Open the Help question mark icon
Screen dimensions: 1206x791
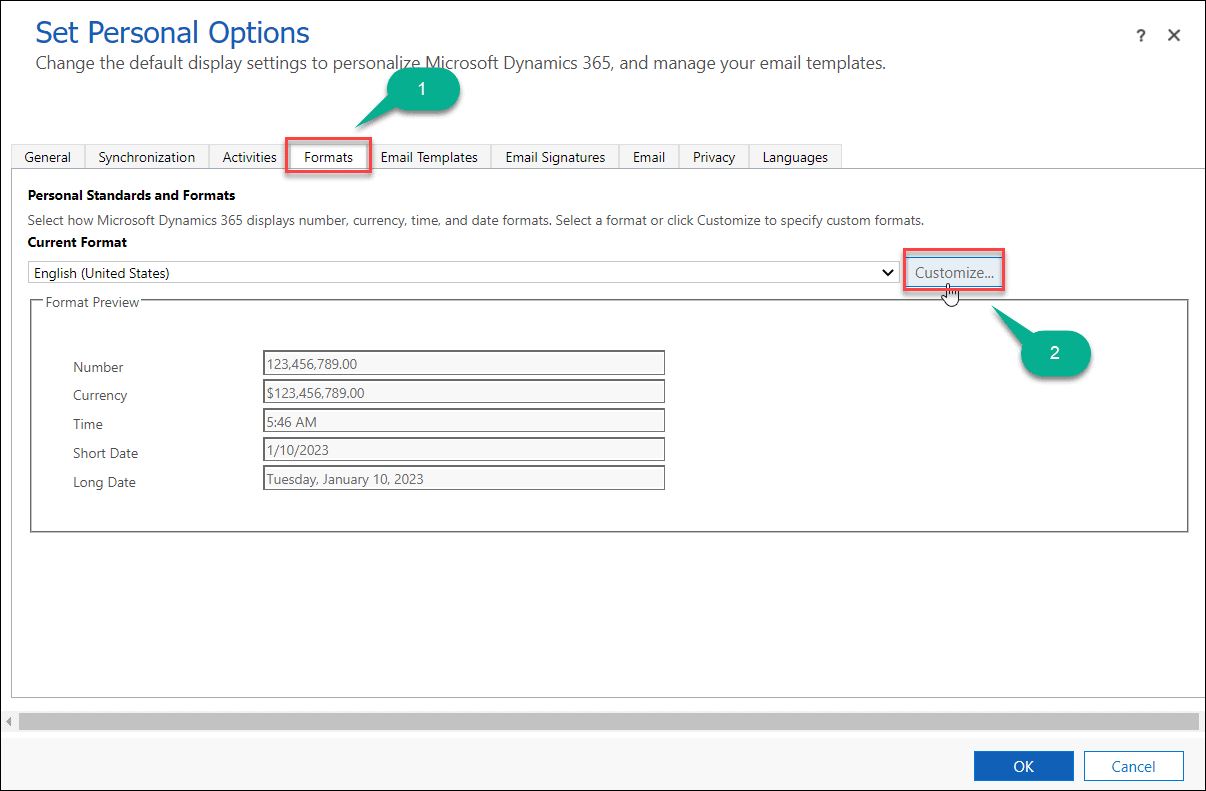(1140, 34)
